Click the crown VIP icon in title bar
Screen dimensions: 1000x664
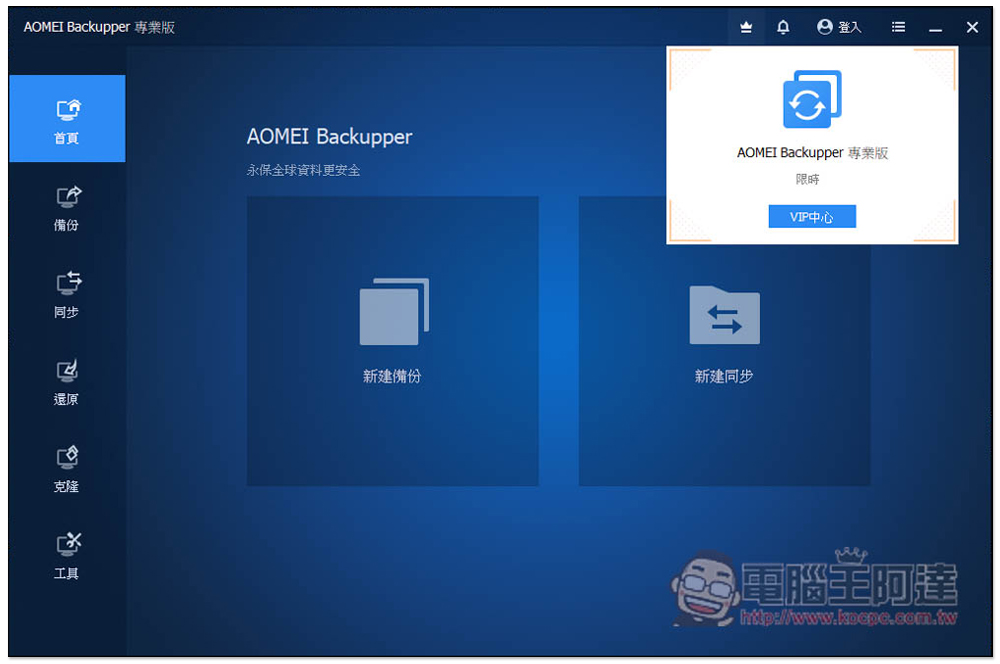[x=746, y=28]
